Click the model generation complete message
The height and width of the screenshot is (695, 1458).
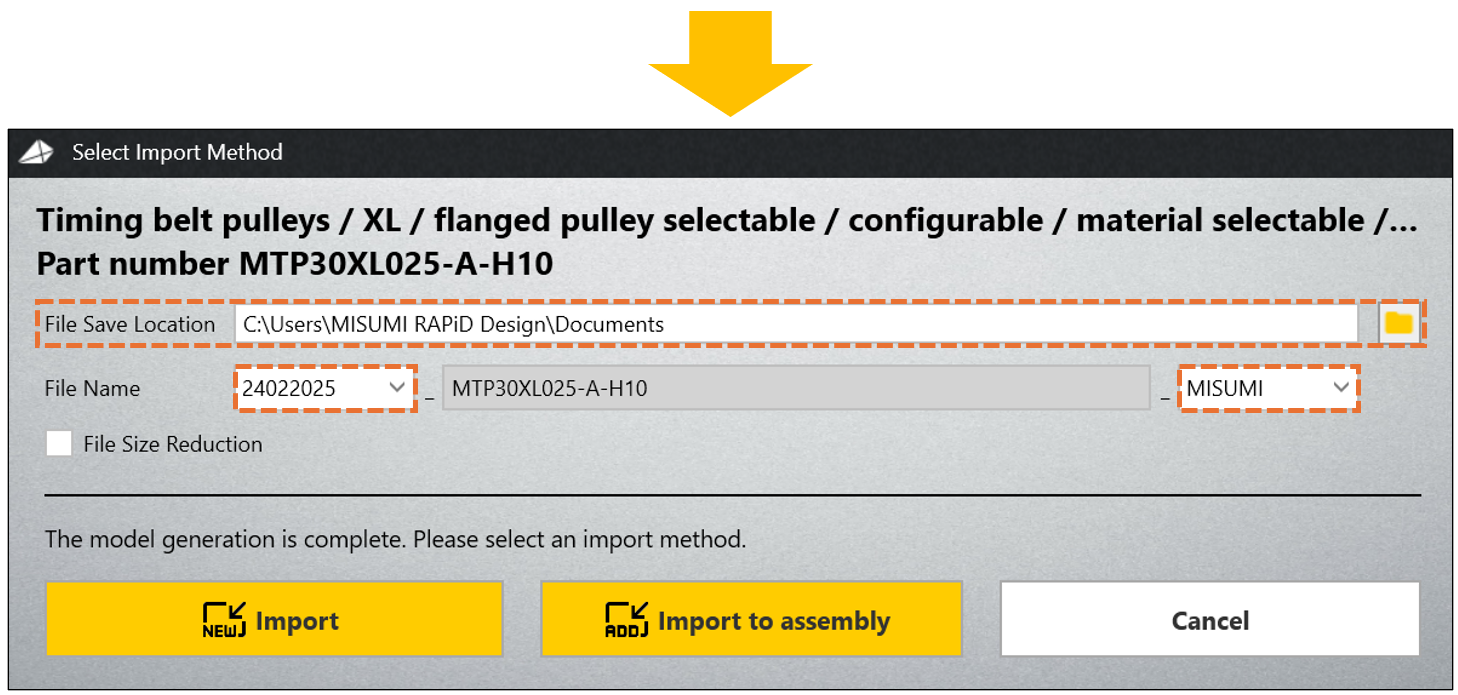pos(395,540)
